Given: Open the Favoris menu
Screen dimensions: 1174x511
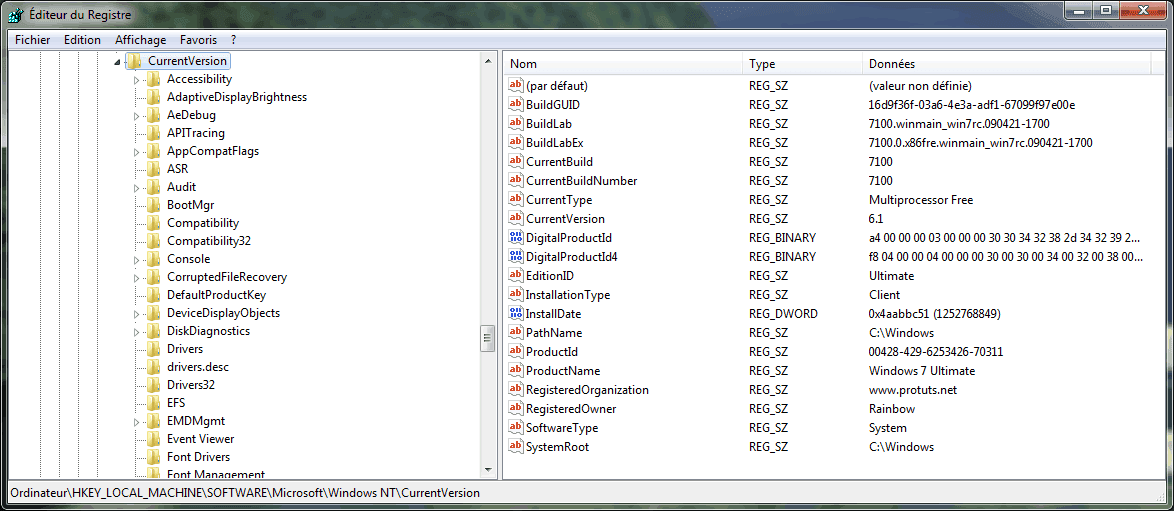Looking at the screenshot, I should pyautogui.click(x=198, y=40).
